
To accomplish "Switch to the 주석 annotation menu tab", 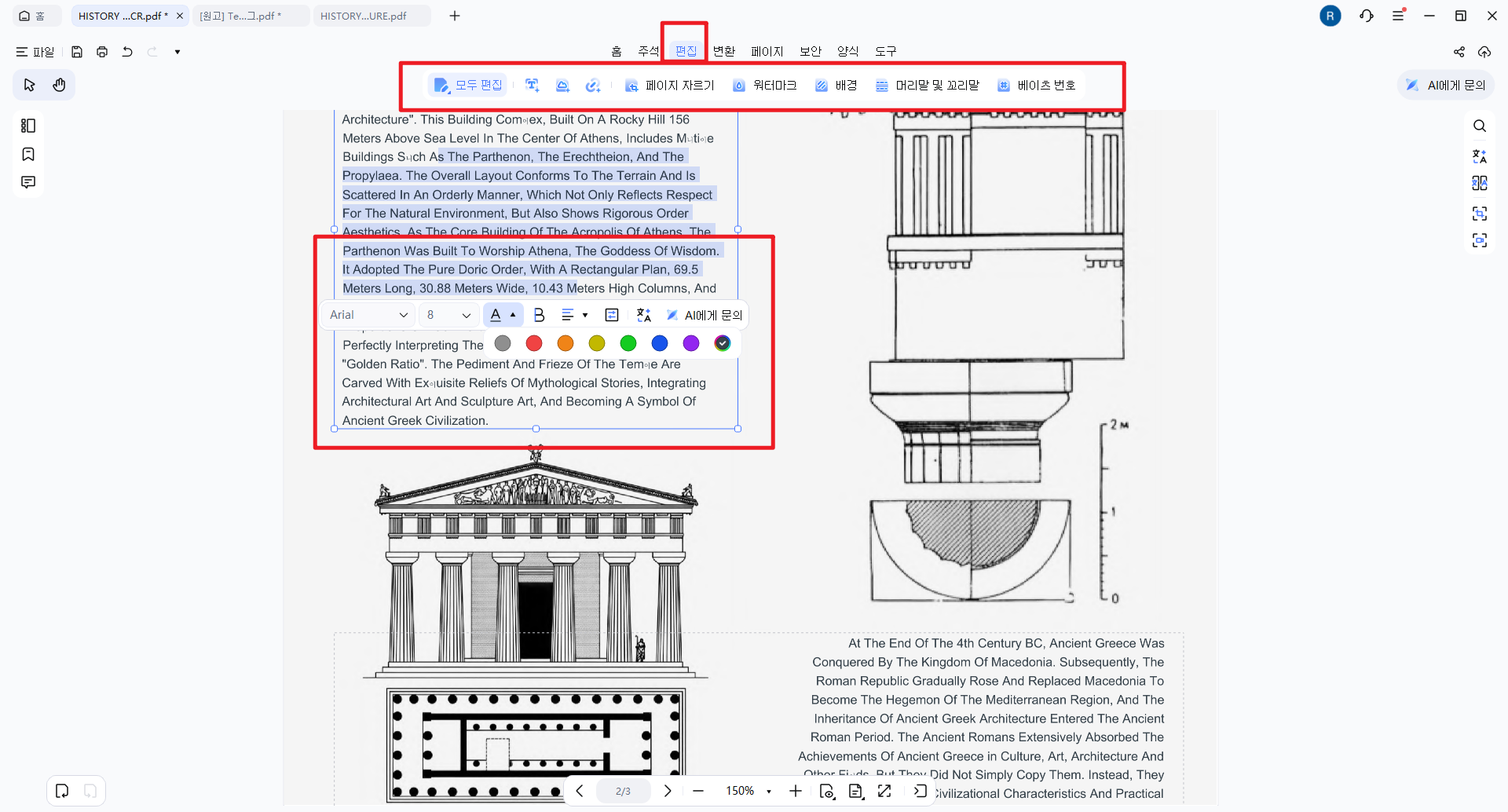I will tap(649, 51).
